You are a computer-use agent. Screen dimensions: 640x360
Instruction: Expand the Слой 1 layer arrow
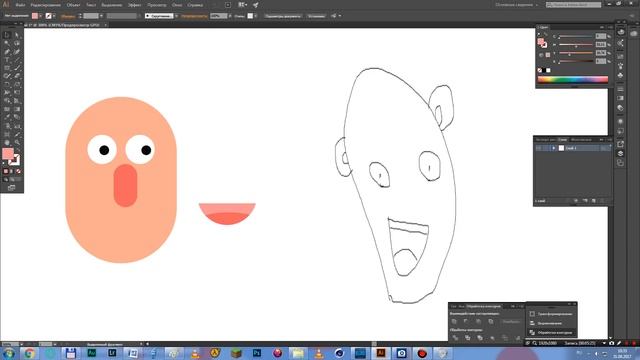(554, 148)
